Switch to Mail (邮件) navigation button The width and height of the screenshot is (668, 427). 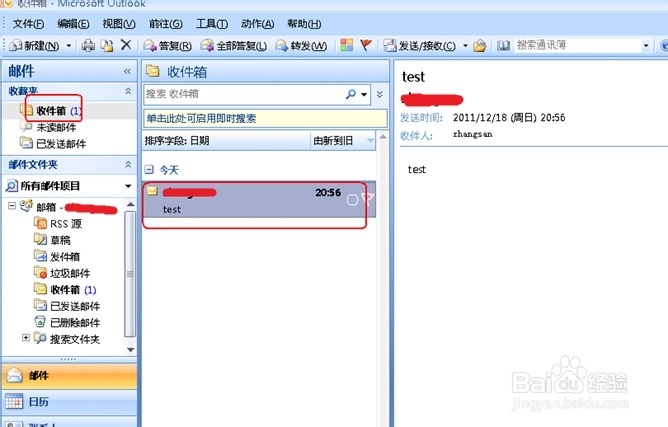(x=69, y=376)
